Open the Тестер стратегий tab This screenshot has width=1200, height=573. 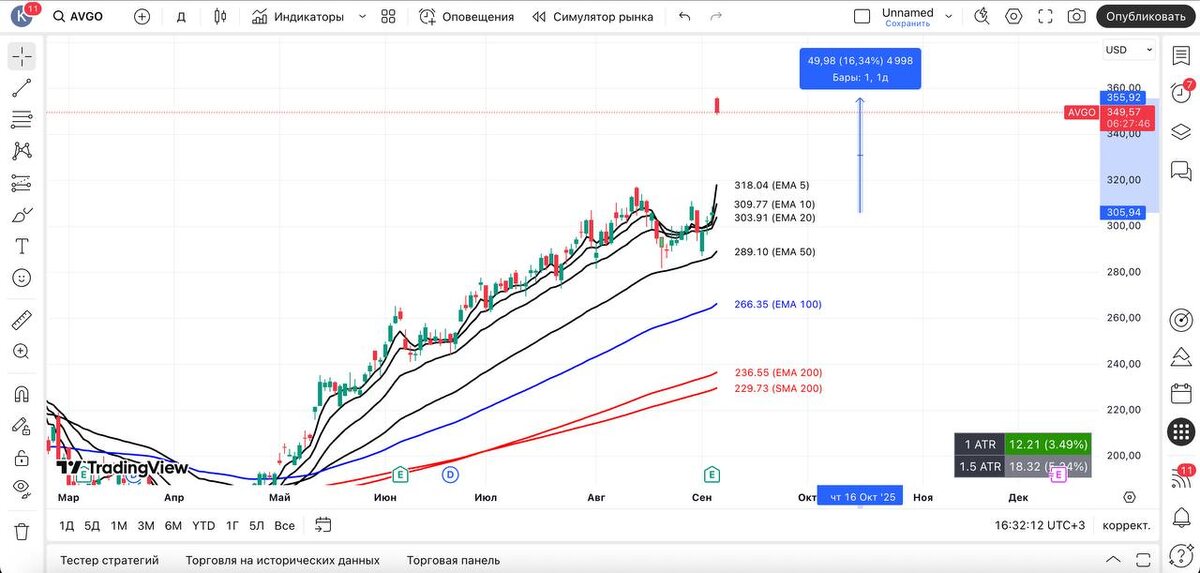coord(109,560)
